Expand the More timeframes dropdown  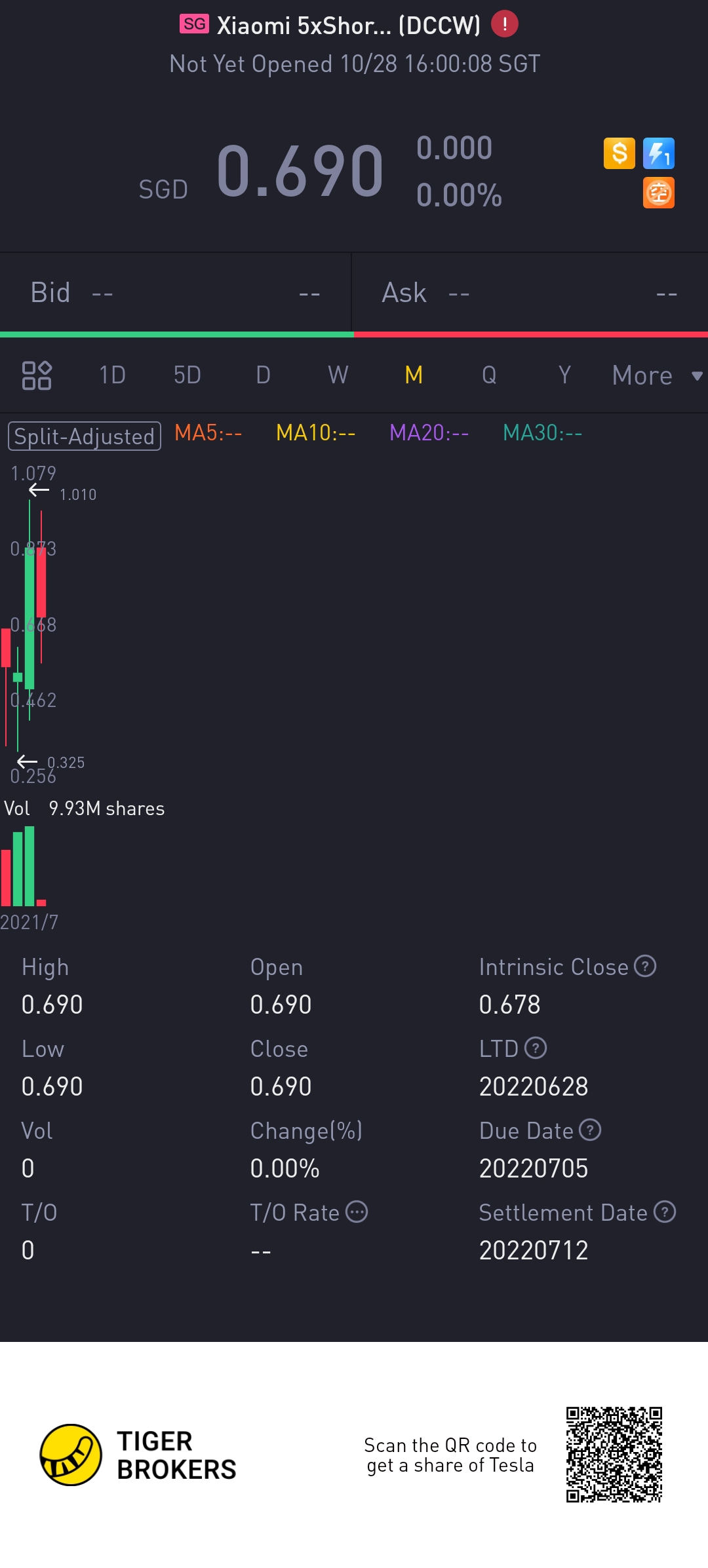[656, 375]
